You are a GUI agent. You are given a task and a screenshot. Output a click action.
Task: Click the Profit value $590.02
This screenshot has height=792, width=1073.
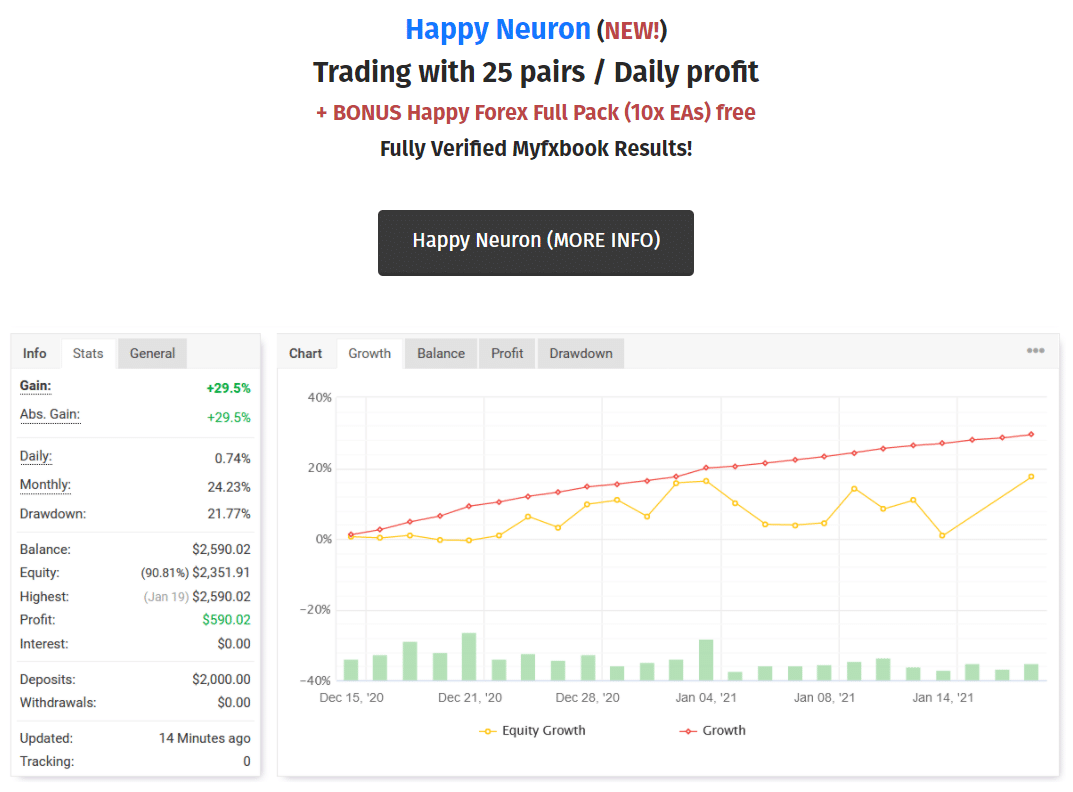(x=227, y=619)
